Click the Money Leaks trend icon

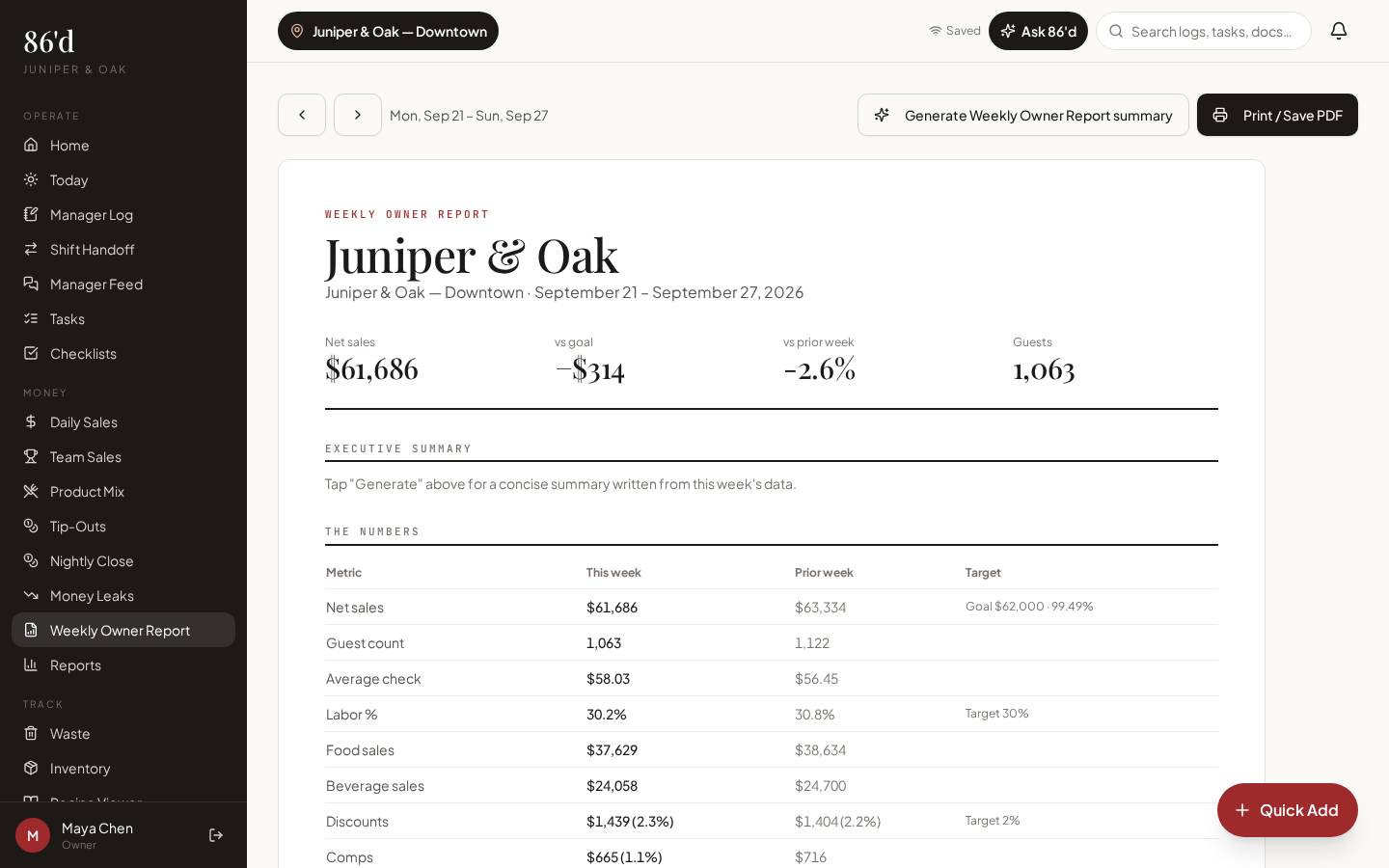(31, 595)
